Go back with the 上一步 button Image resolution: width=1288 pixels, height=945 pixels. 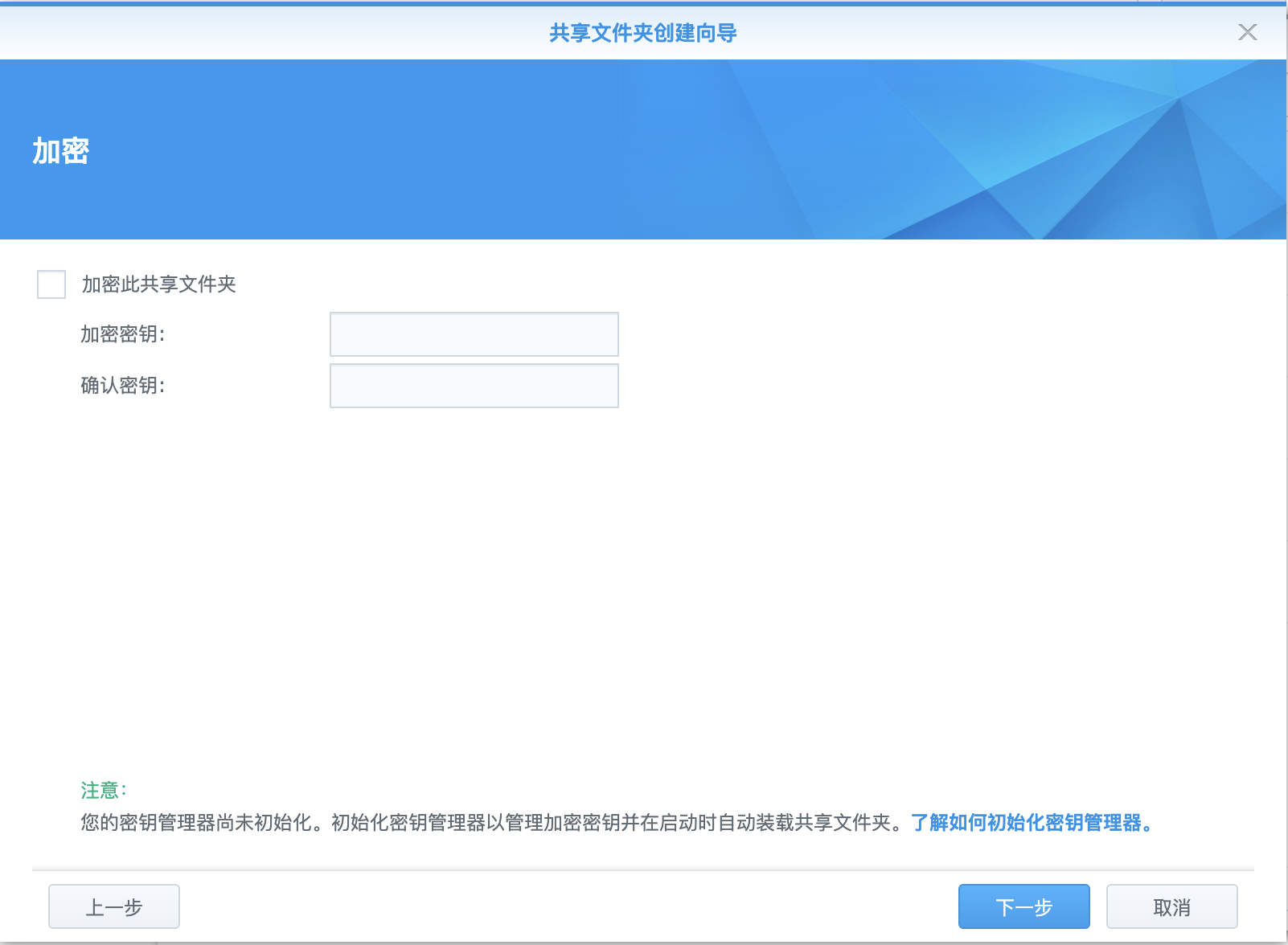114,906
